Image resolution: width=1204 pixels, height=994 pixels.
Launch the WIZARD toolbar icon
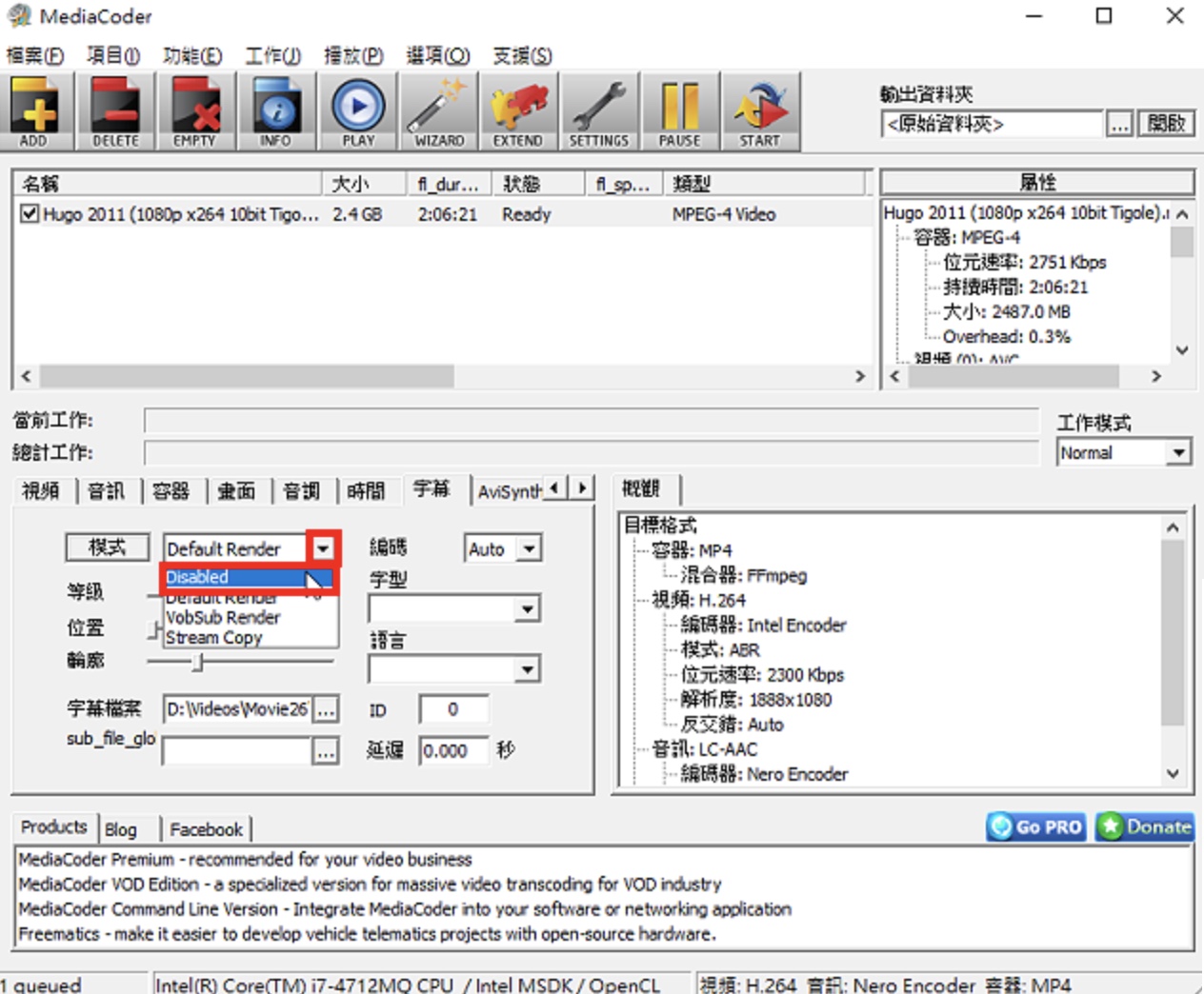click(439, 111)
